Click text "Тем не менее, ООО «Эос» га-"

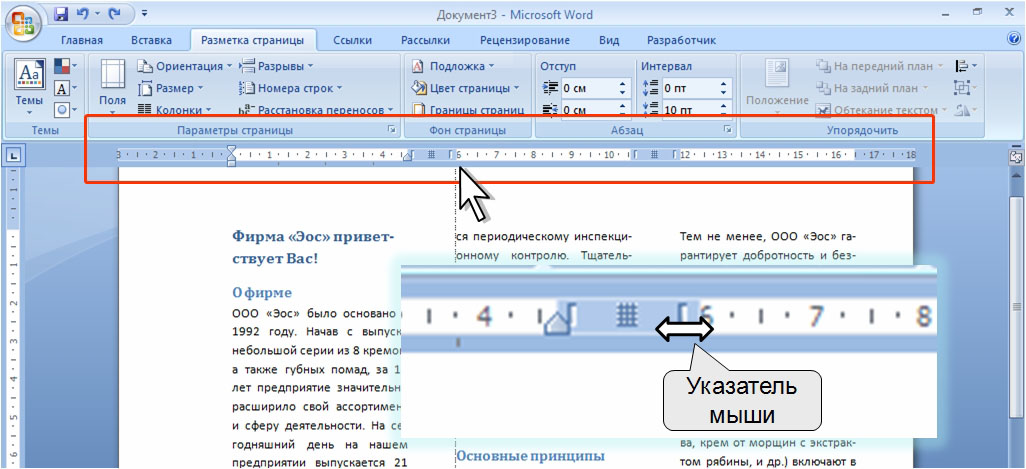coord(768,236)
